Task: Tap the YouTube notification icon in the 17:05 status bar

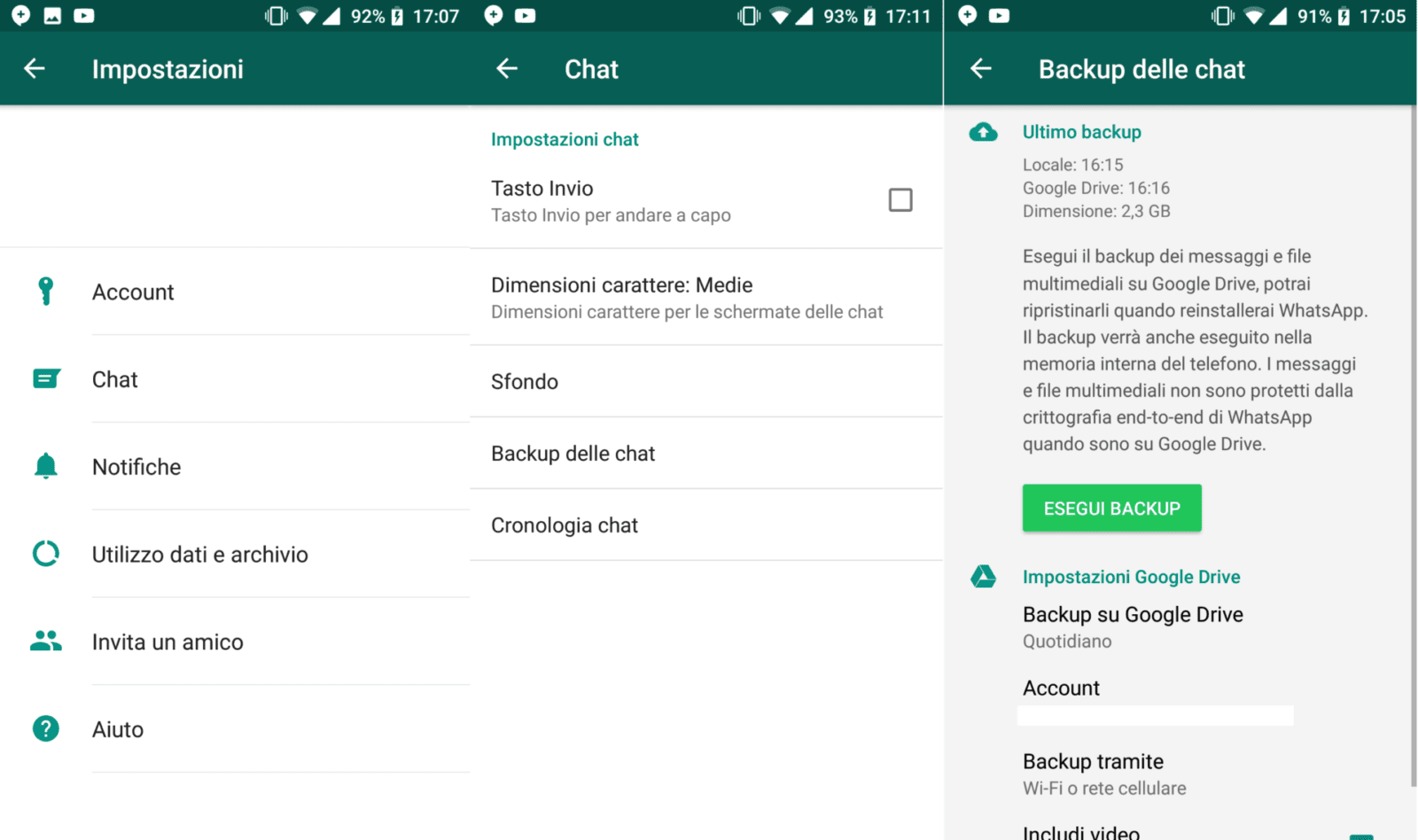Action: [1000, 16]
